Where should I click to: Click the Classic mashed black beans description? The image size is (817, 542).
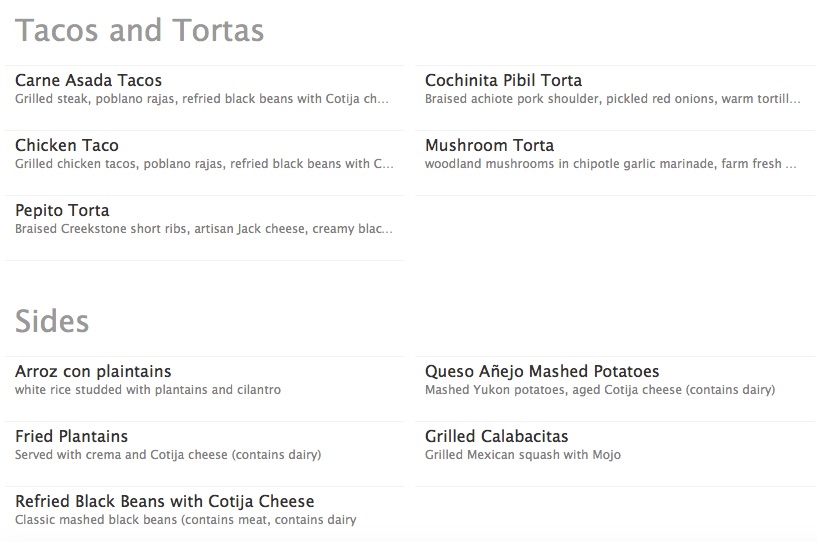coord(185,520)
